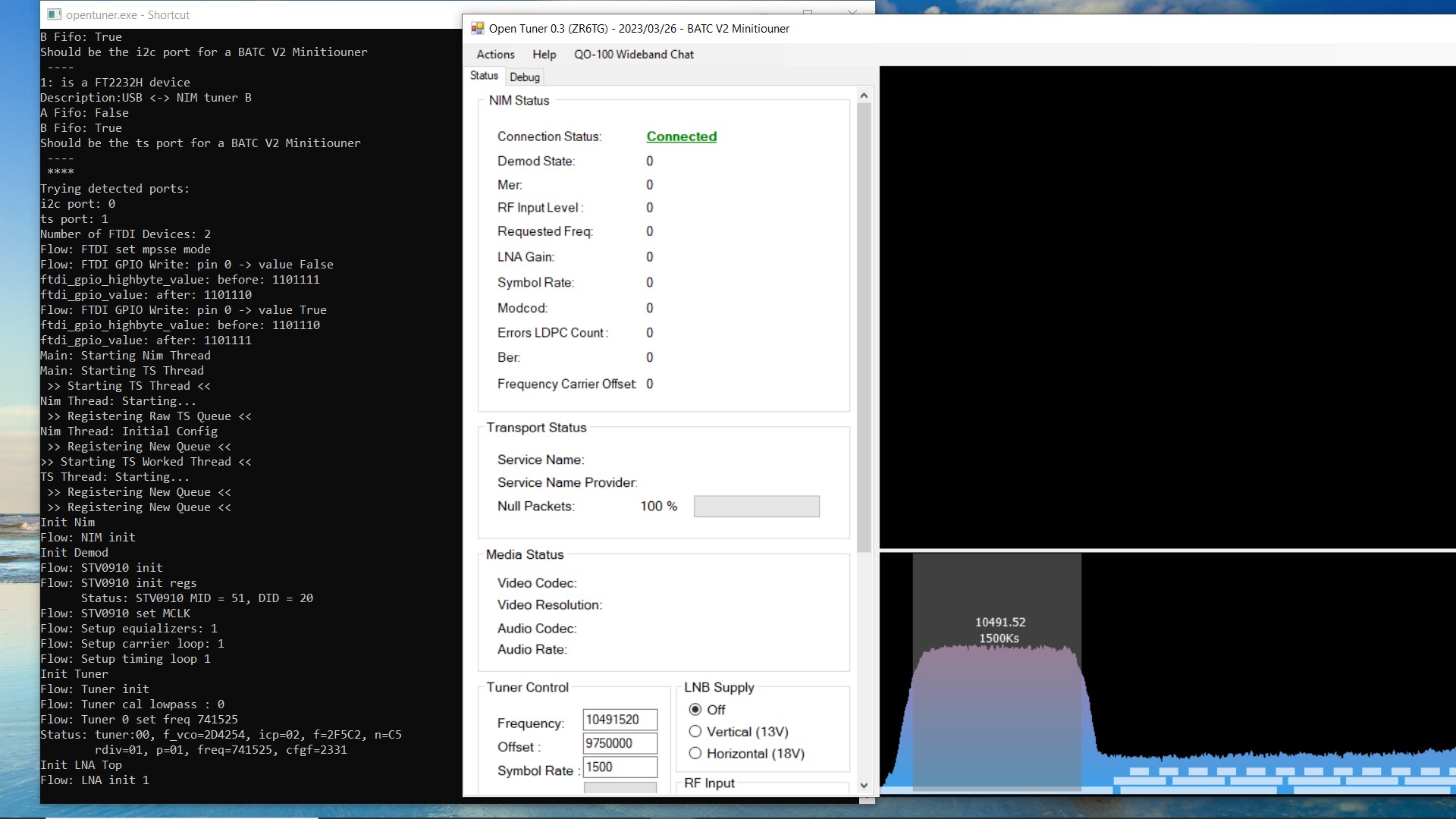Click the Symbol Rate input field
Image resolution: width=1456 pixels, height=819 pixels.
(620, 767)
